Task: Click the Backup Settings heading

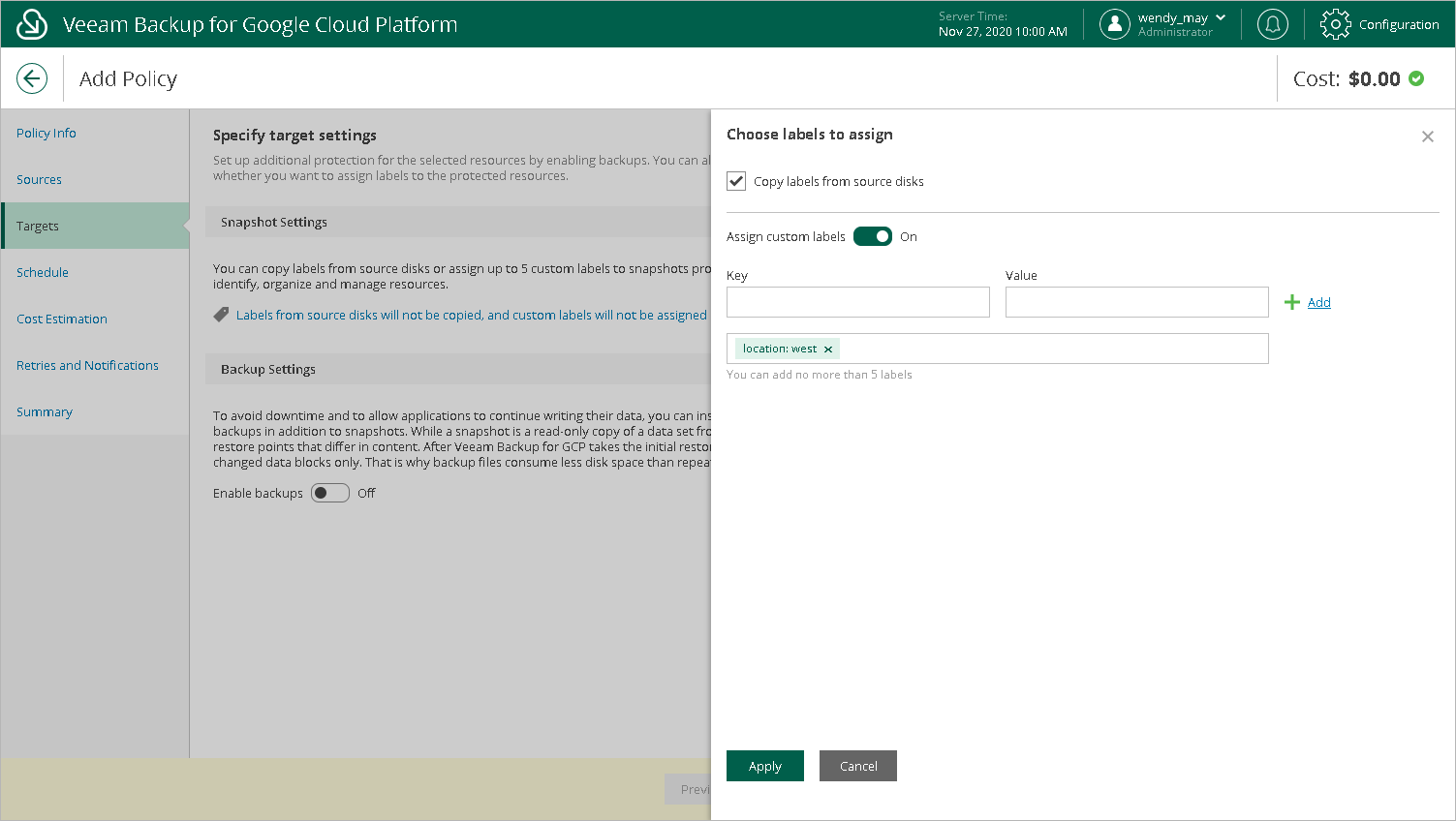Action: (268, 369)
